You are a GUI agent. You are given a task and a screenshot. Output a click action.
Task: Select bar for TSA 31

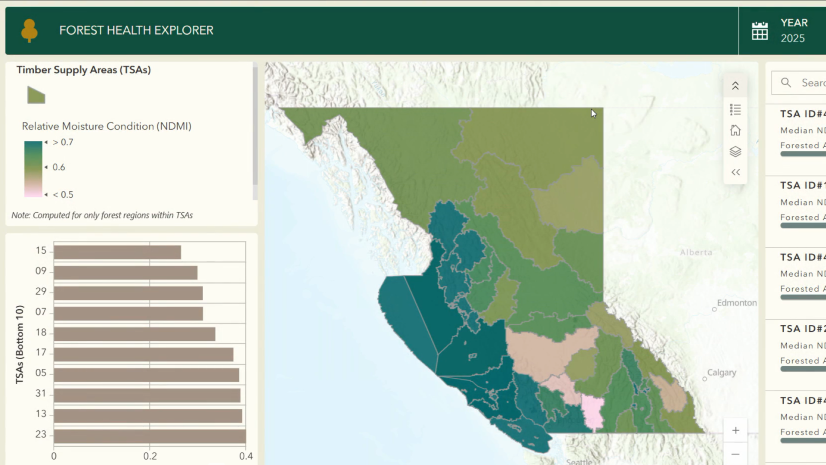coord(147,395)
